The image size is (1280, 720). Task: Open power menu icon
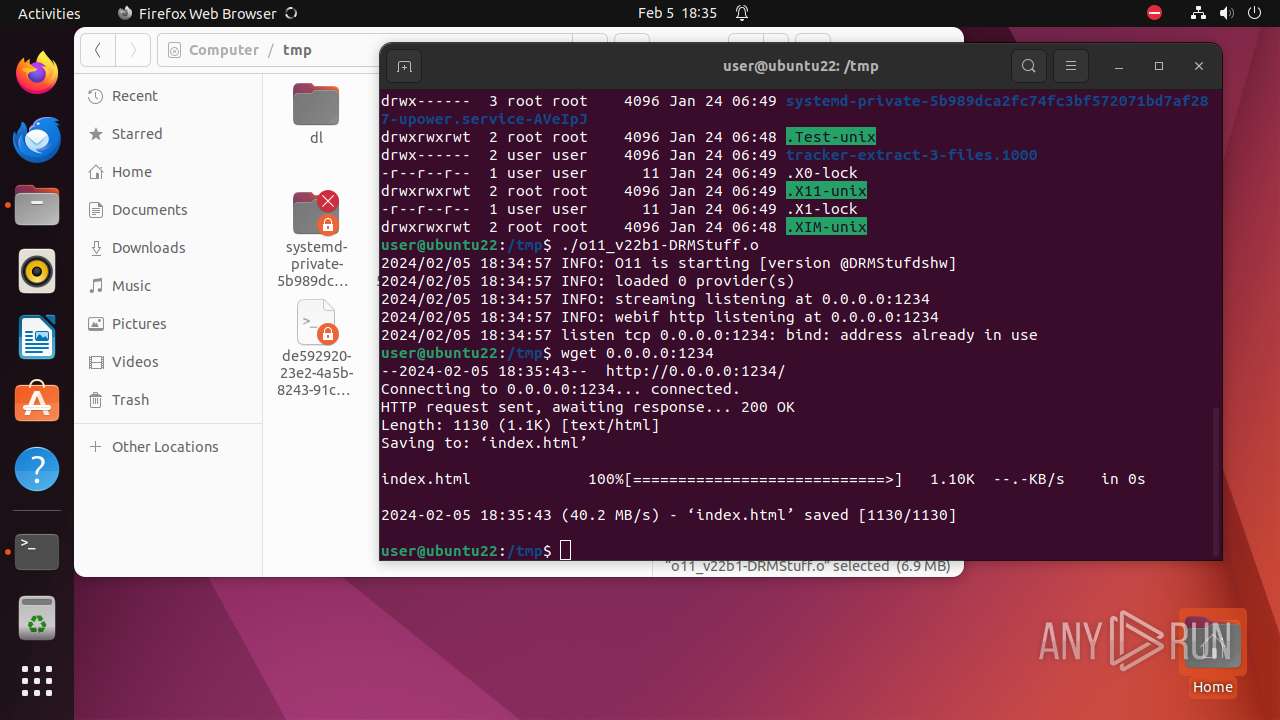pyautogui.click(x=1255, y=13)
